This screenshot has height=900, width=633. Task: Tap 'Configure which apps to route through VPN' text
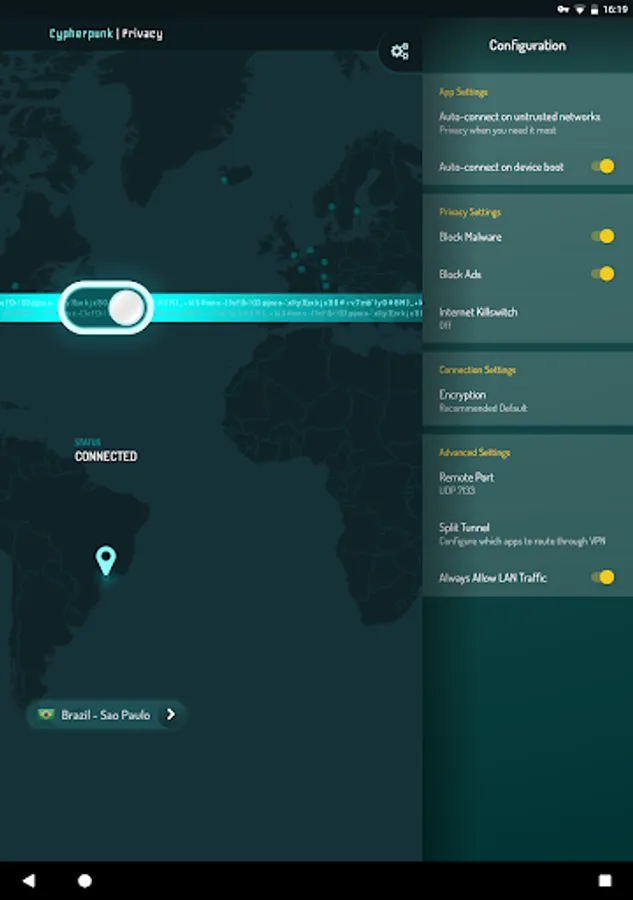[522, 541]
